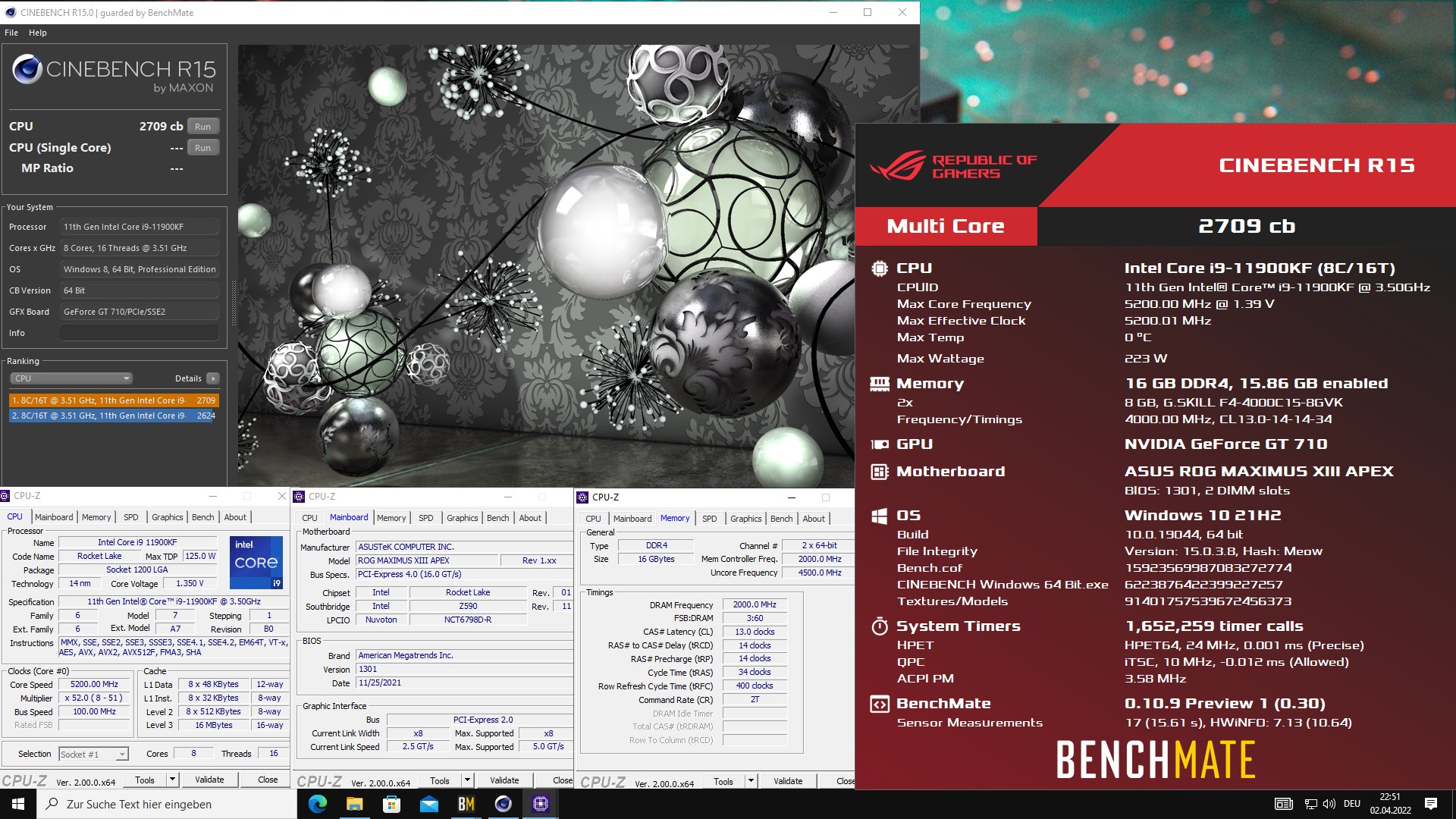This screenshot has height=819, width=1456.
Task: Click Tools button in Memory CPU-Z window
Action: coord(723,781)
